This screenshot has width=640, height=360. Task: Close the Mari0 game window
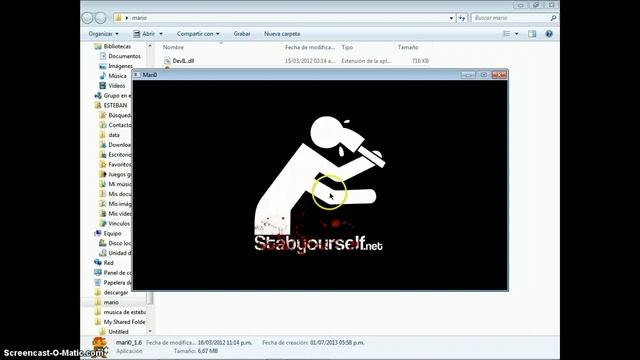[x=499, y=75]
